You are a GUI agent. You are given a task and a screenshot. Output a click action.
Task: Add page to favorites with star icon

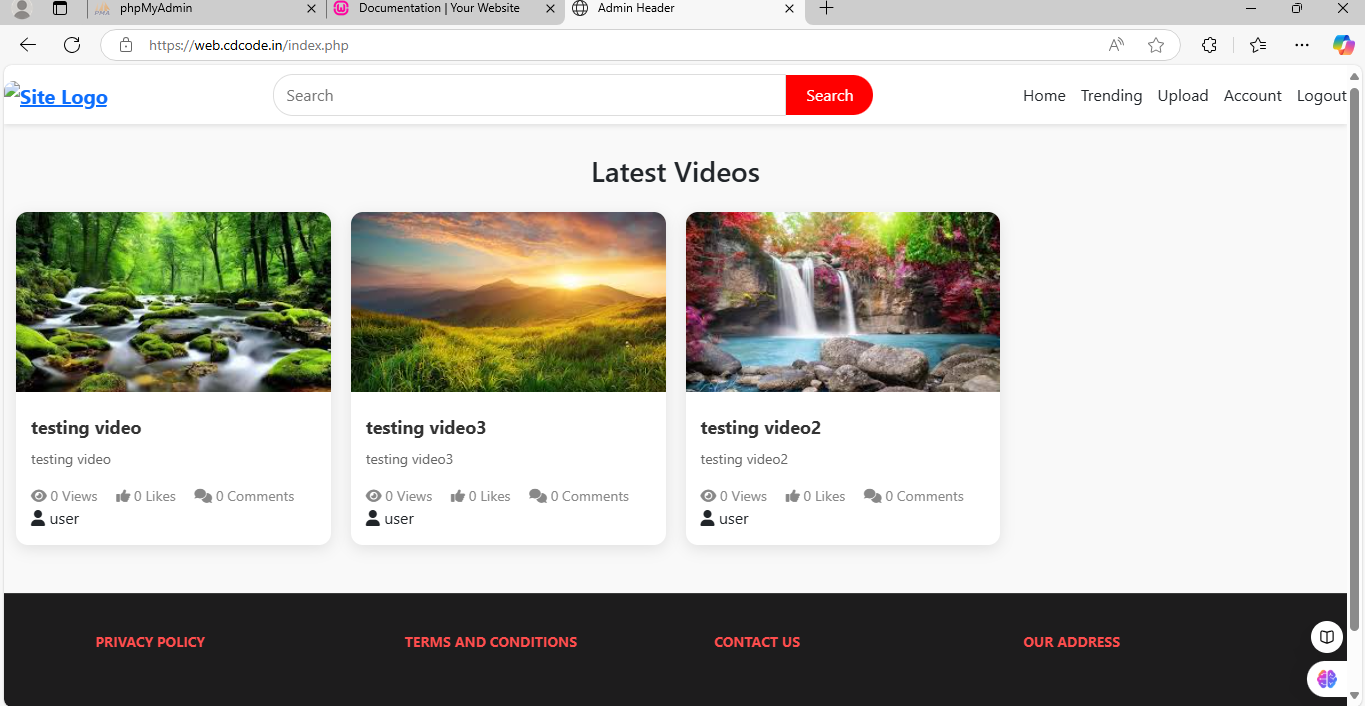(1156, 45)
